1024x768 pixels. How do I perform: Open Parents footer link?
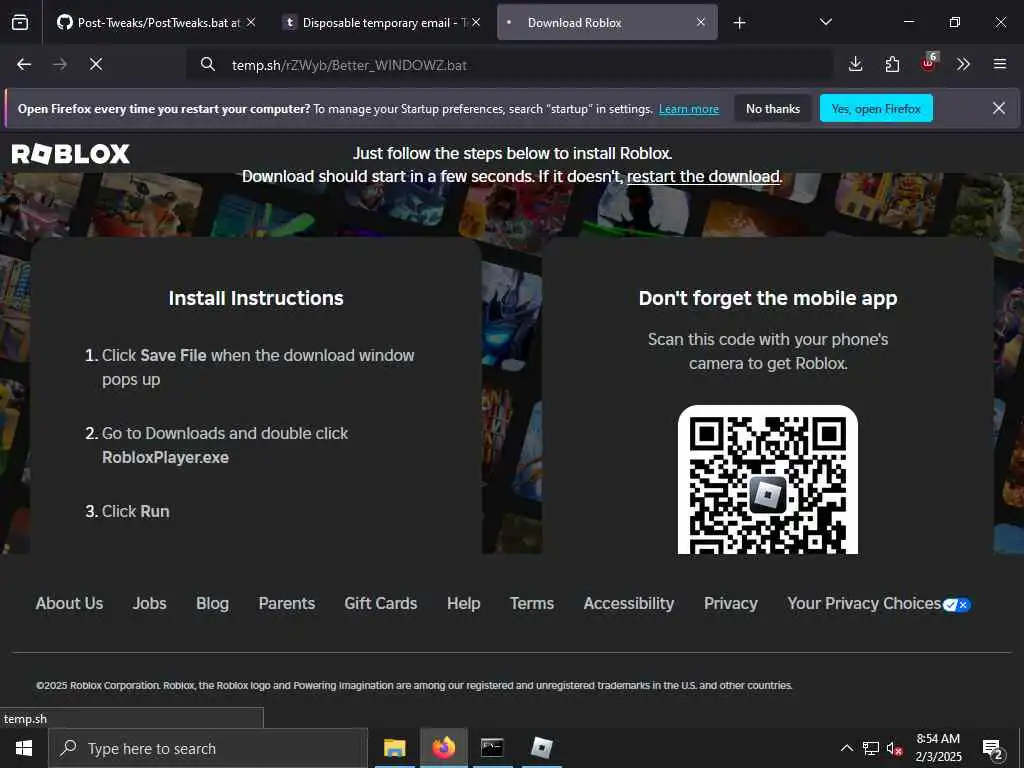click(x=287, y=603)
